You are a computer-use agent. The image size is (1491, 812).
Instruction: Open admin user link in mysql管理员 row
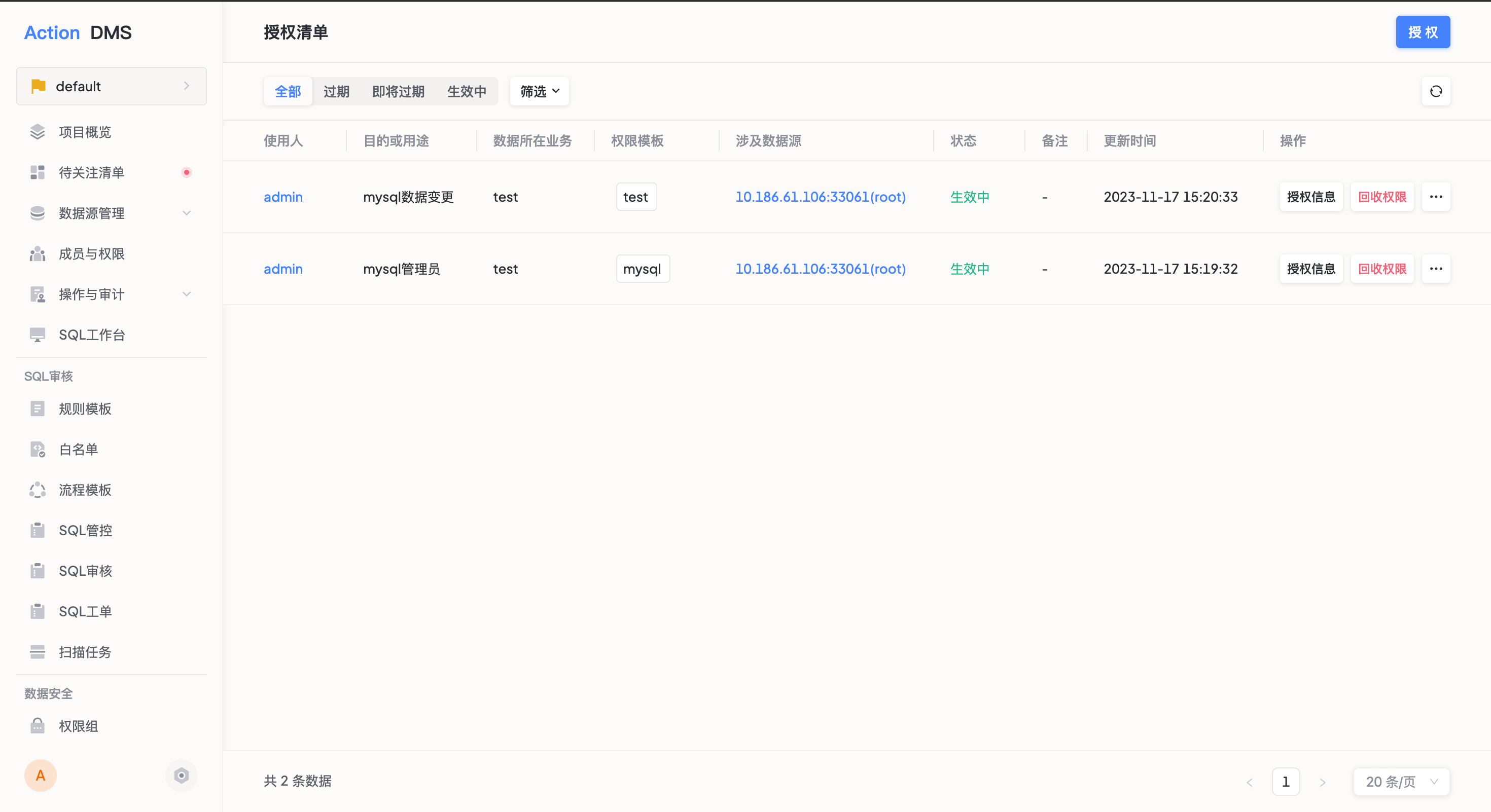pos(283,269)
